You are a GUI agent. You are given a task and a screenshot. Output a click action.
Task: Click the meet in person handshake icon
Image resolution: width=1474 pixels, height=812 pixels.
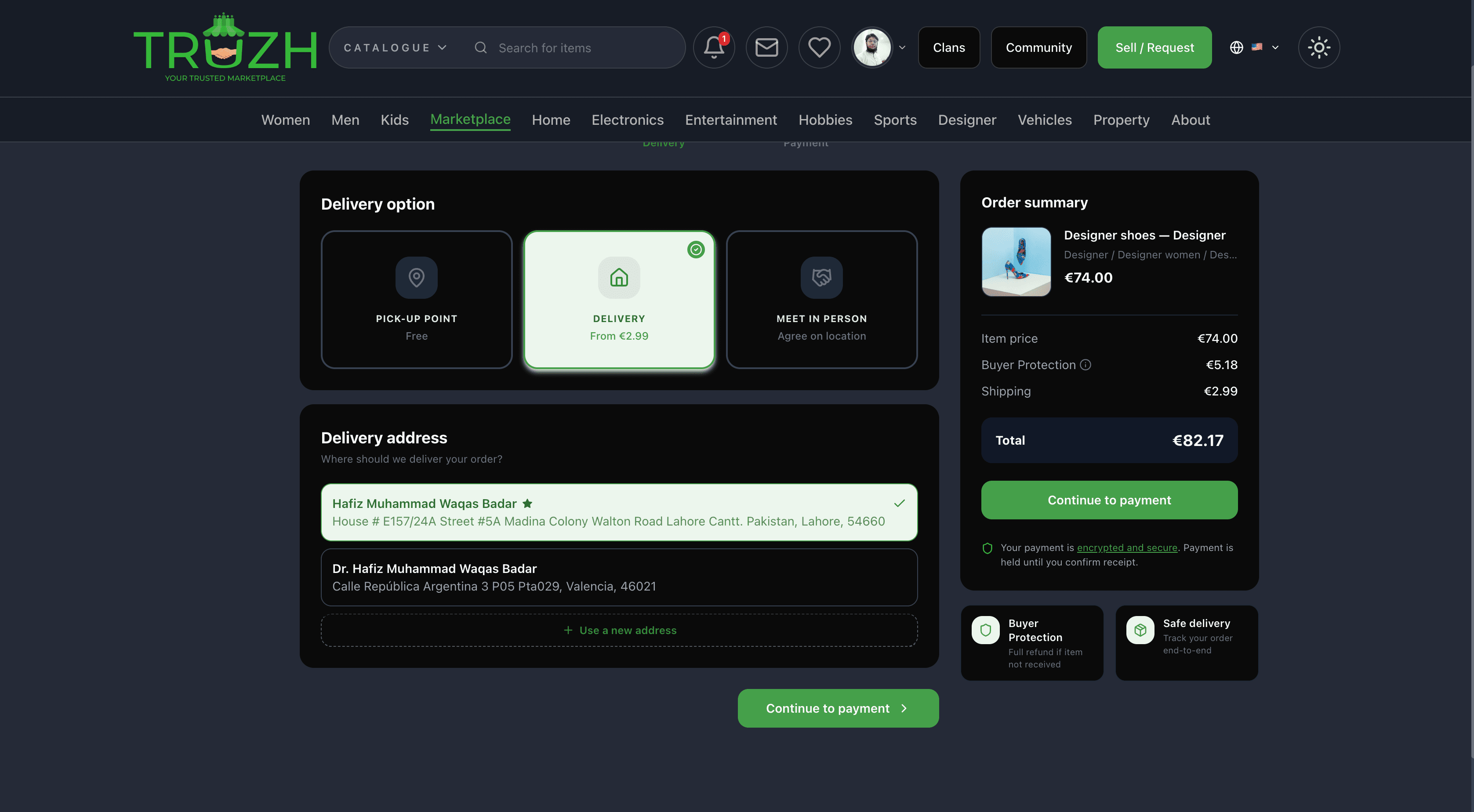pyautogui.click(x=822, y=278)
